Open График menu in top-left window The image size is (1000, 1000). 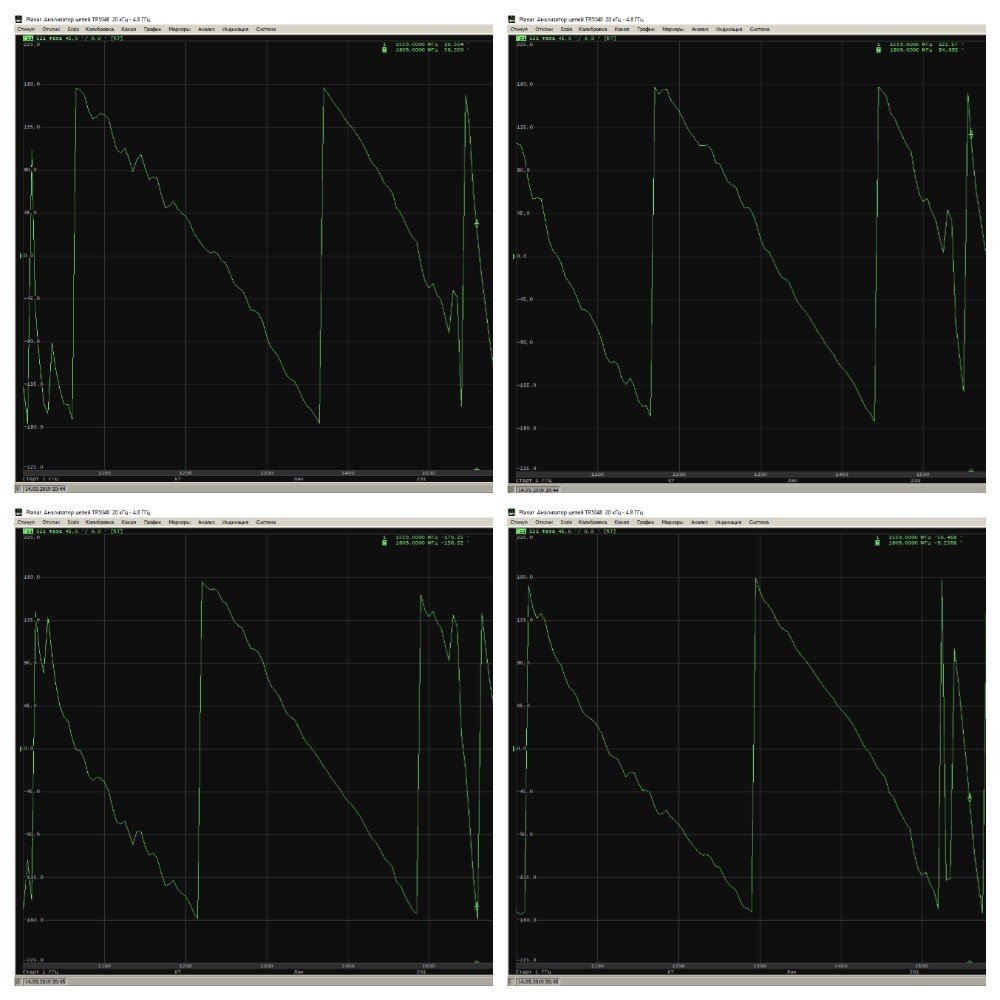pyautogui.click(x=152, y=29)
